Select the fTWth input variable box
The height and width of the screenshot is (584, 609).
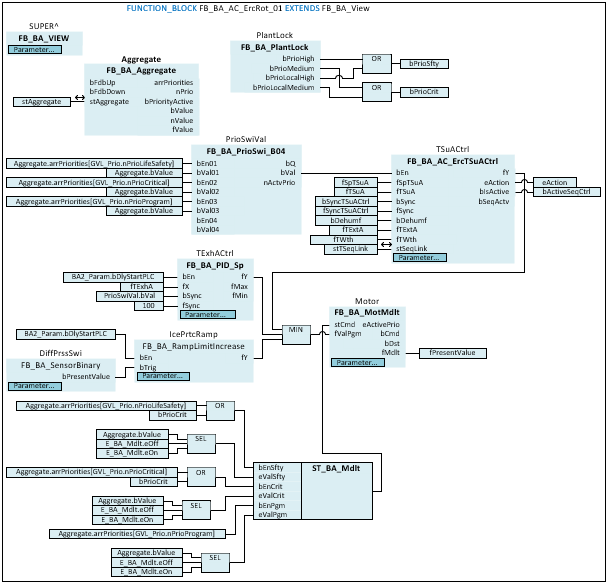(344, 240)
